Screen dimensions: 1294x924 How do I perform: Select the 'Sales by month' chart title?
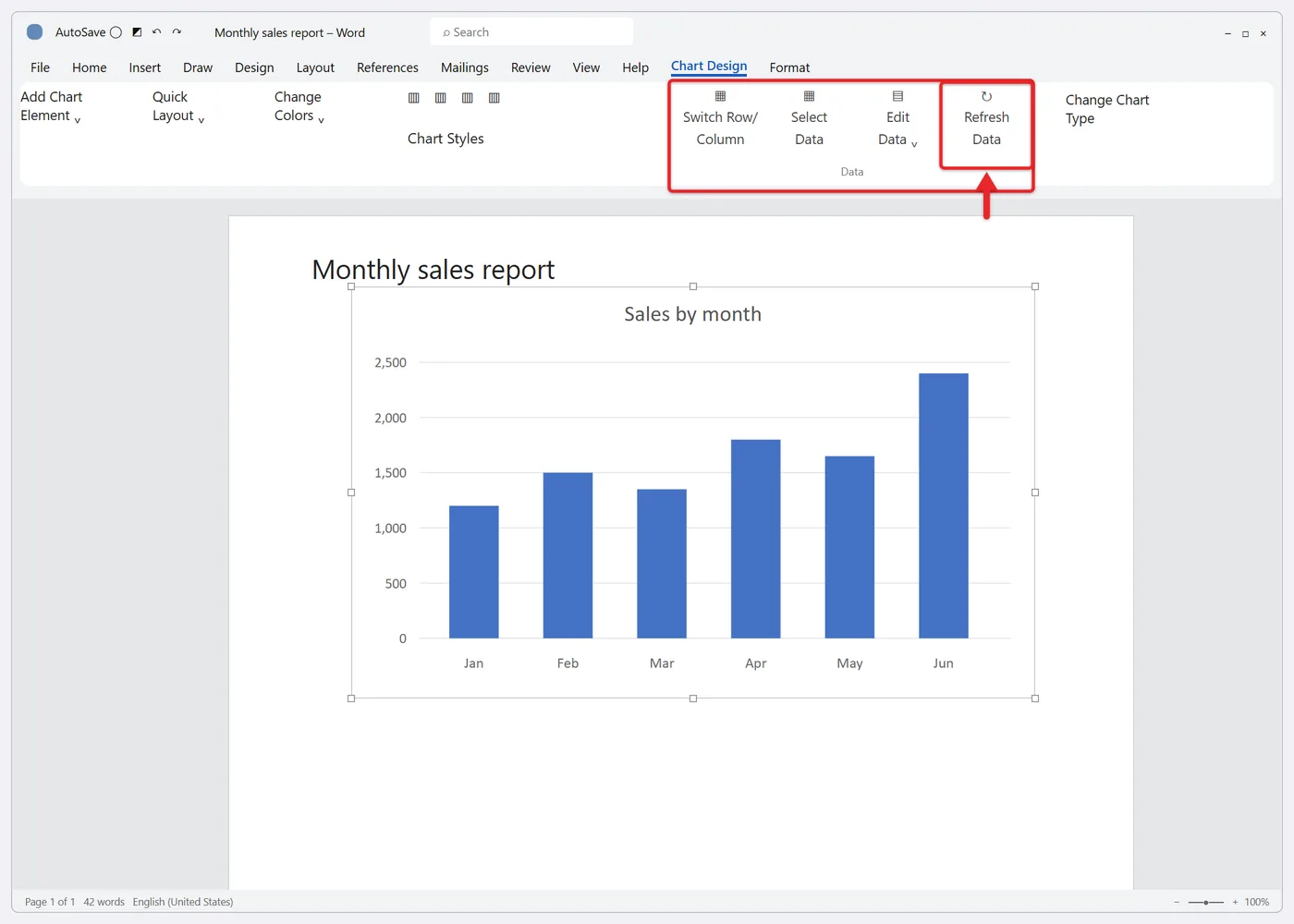693,314
